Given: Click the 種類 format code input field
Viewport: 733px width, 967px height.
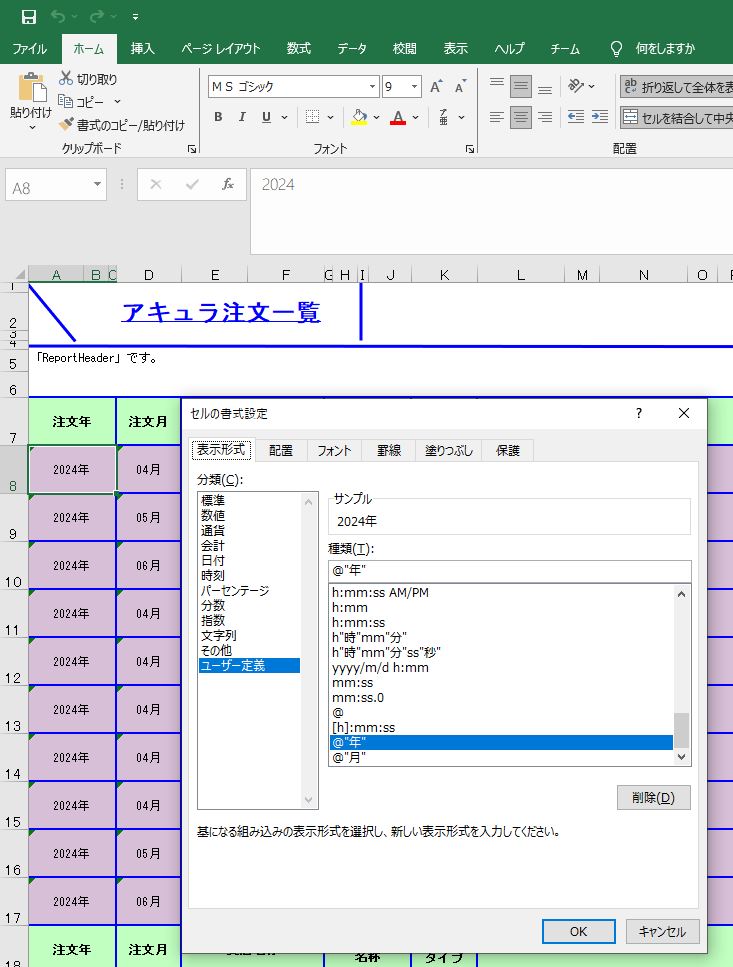Looking at the screenshot, I should [x=509, y=571].
